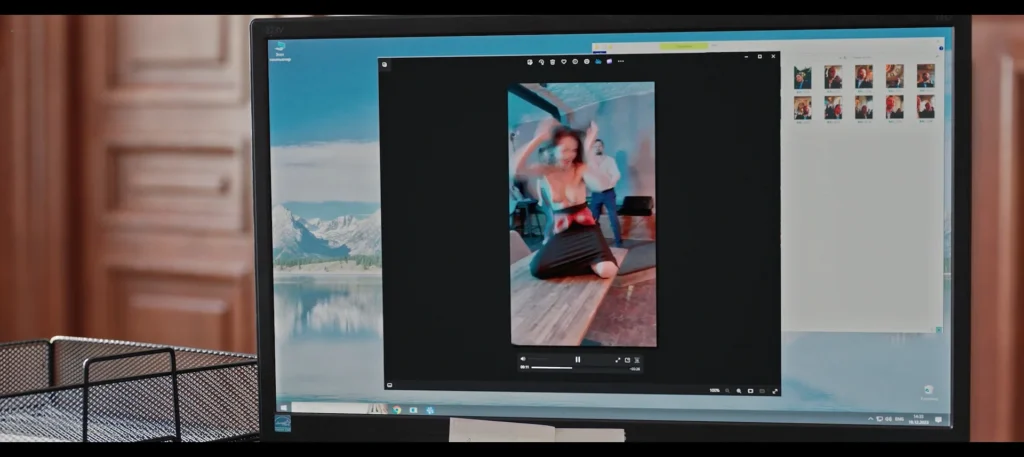Screen dimensions: 1024x457
Task: Adjust the volume slider beside the speaker icon
Action: 538,359
